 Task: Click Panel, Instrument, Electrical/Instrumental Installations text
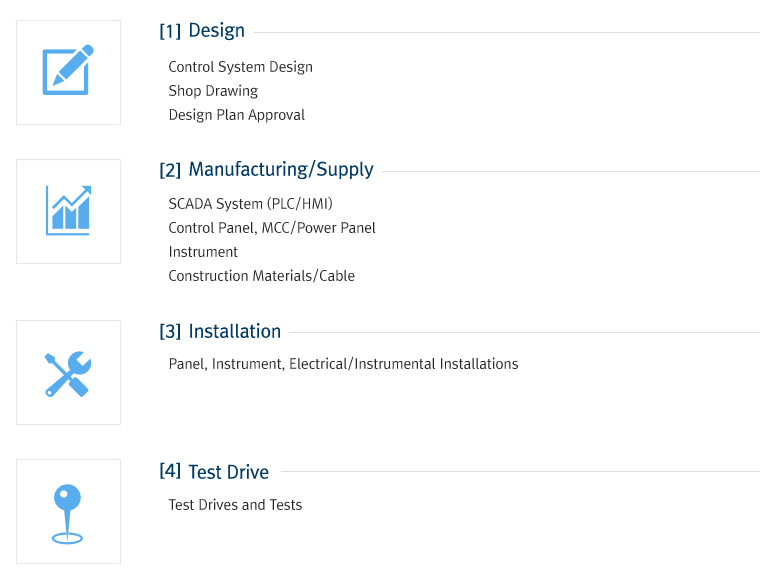click(343, 364)
